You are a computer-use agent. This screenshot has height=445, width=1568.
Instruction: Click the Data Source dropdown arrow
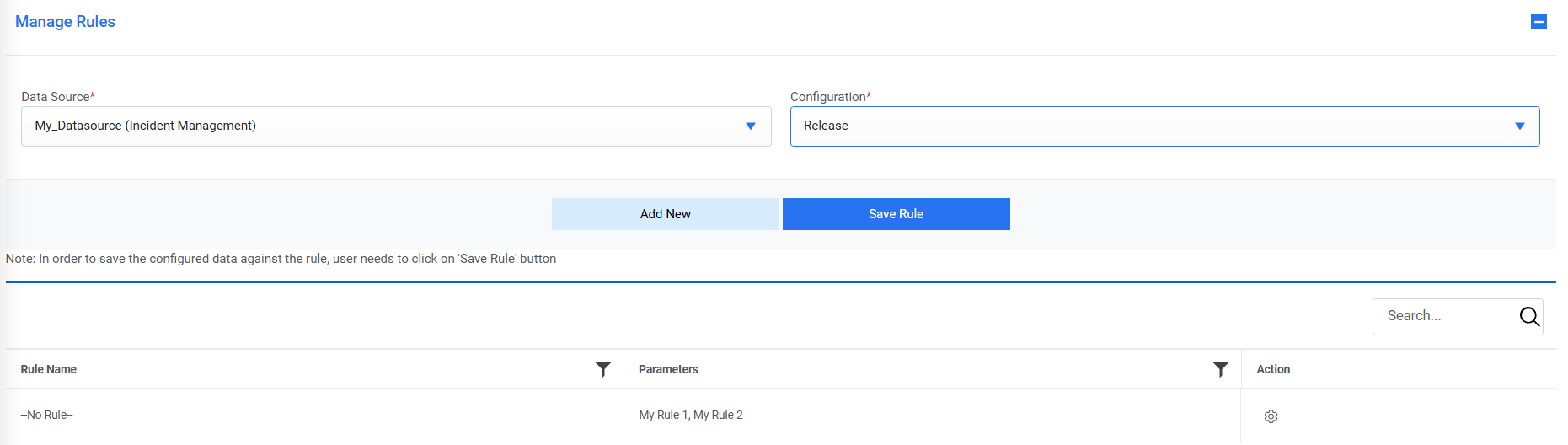point(751,126)
